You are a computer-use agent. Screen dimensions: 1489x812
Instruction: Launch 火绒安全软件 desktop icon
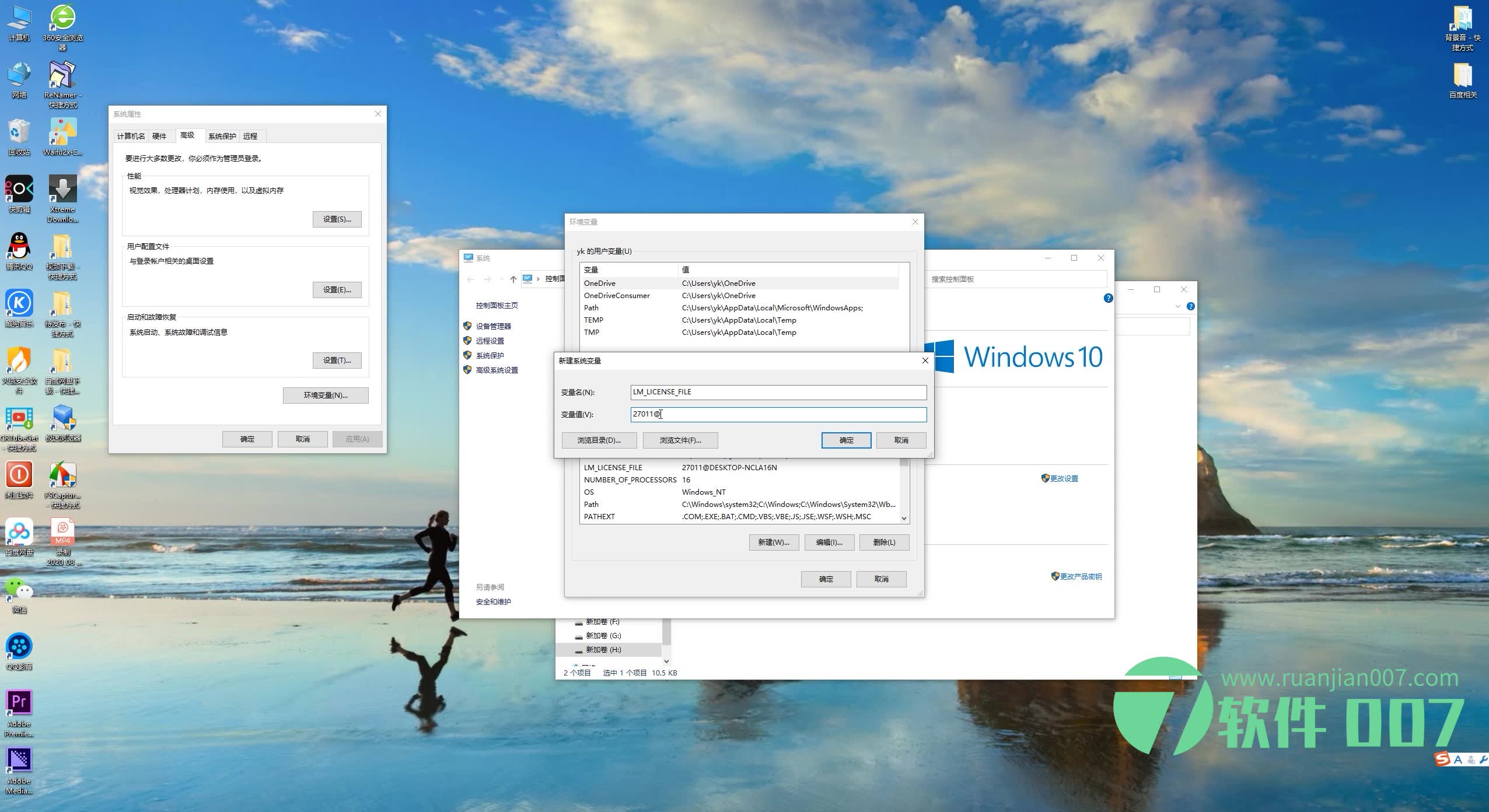19,371
